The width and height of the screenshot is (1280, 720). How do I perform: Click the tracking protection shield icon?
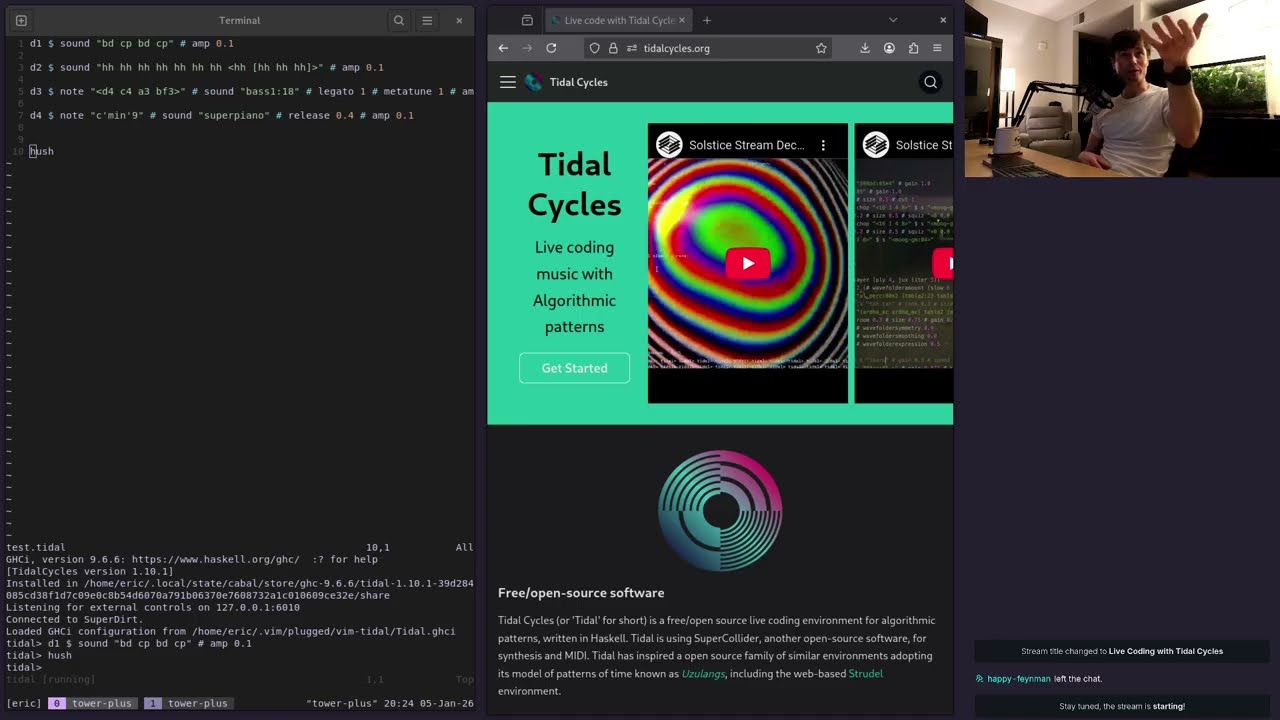pos(595,48)
